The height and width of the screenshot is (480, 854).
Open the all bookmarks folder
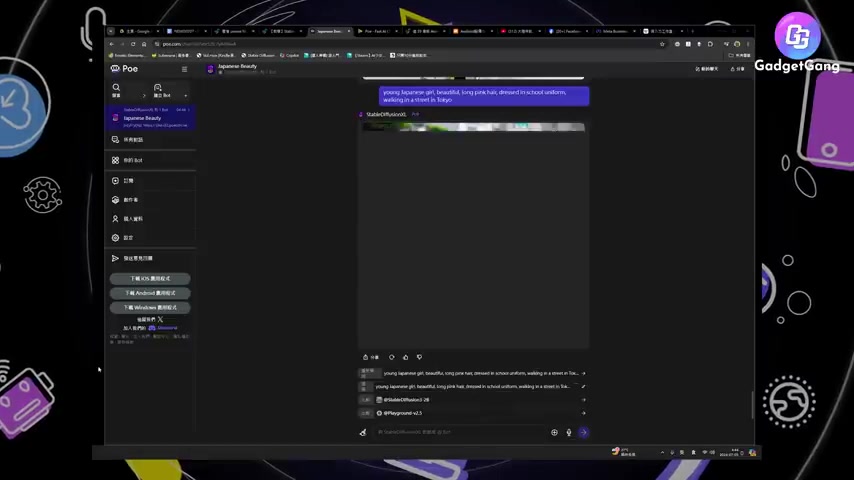[740, 56]
